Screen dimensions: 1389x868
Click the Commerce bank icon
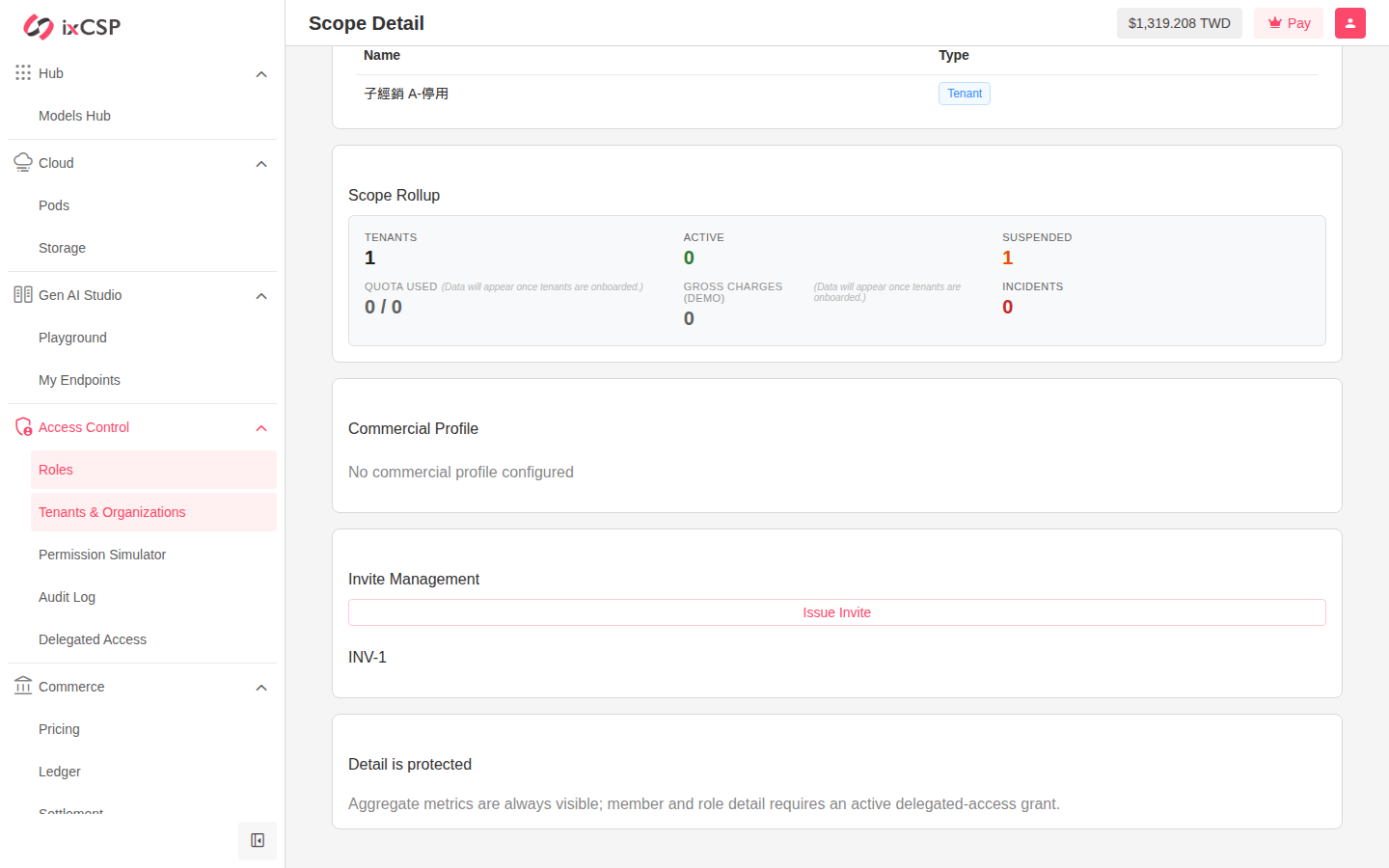pyautogui.click(x=23, y=687)
